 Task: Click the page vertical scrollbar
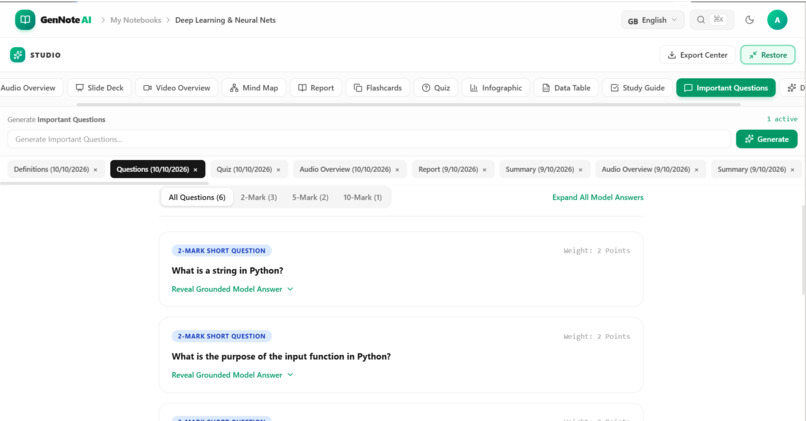pos(803,249)
